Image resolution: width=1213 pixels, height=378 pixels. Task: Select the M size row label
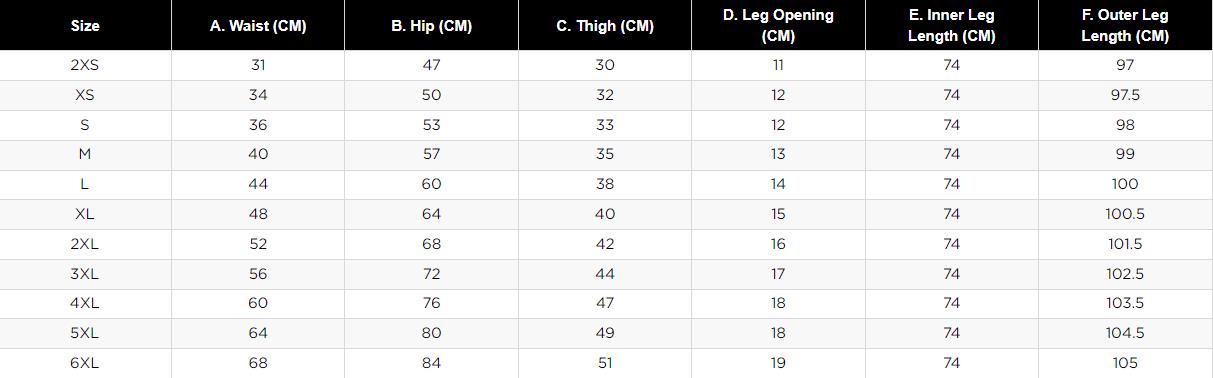click(85, 154)
